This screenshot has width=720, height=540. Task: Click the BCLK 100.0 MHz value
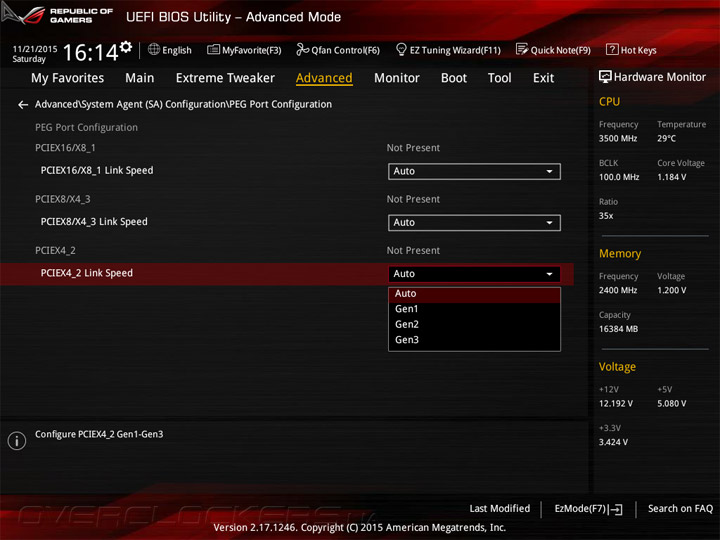point(619,177)
